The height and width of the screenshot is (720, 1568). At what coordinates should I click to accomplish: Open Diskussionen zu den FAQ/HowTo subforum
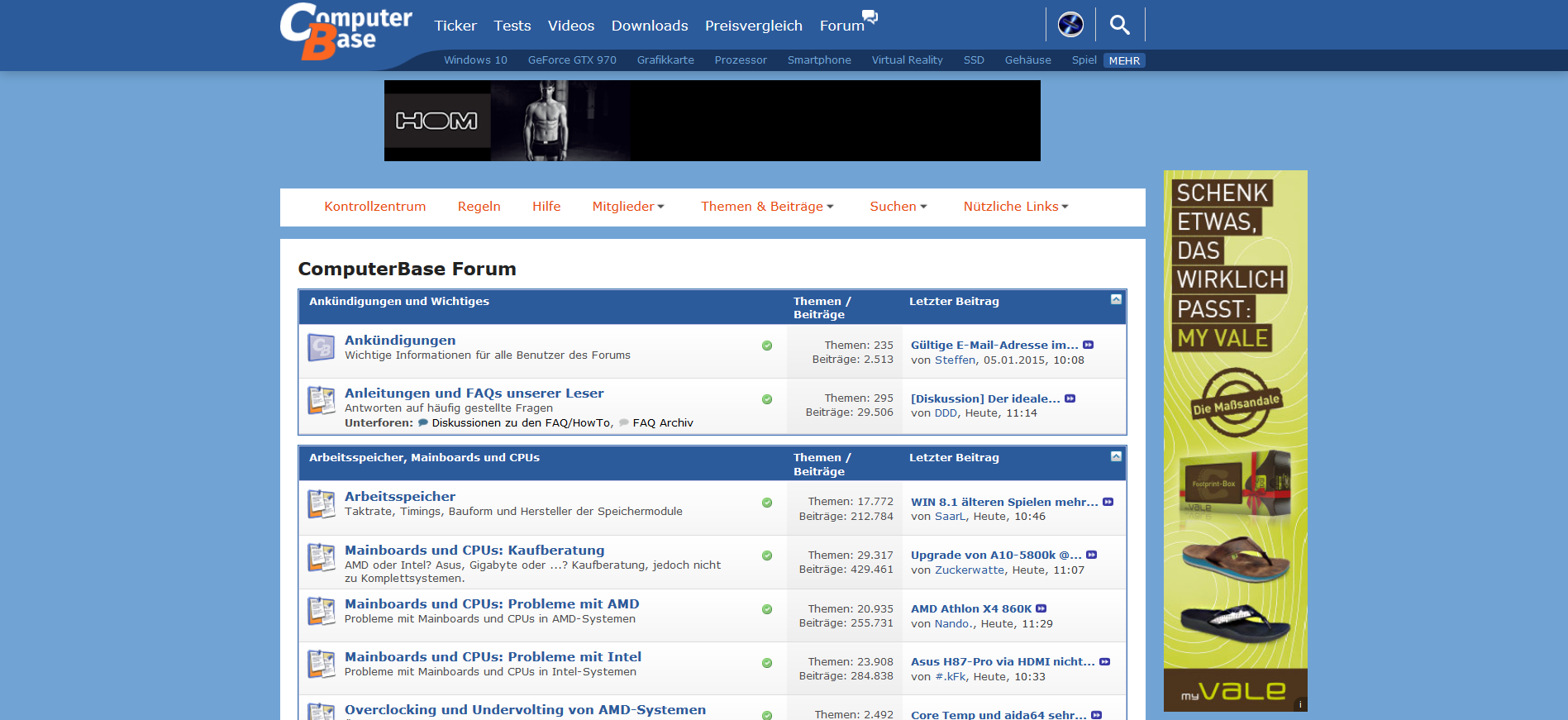[x=521, y=423]
